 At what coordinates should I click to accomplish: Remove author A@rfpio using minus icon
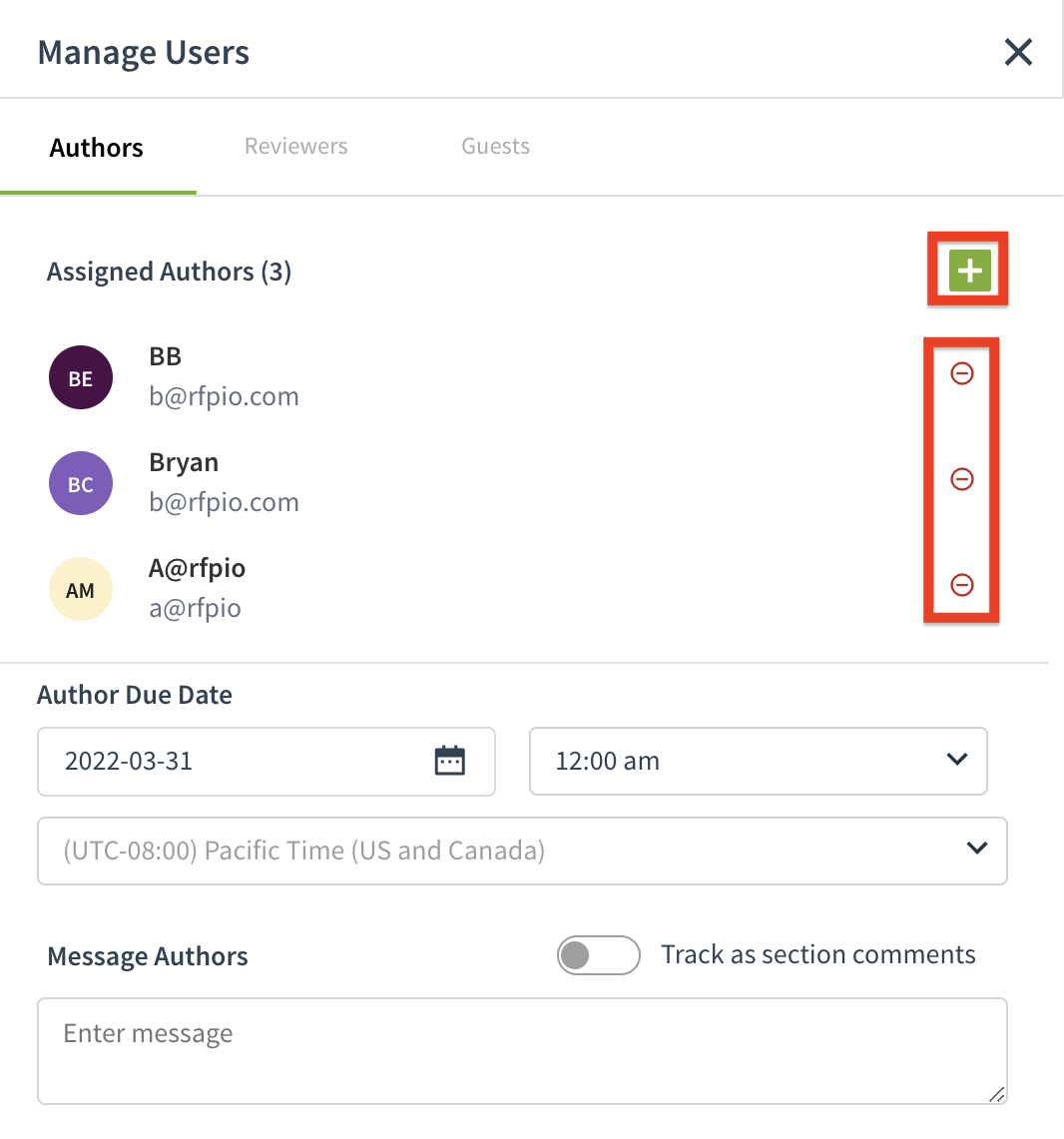[x=961, y=585]
